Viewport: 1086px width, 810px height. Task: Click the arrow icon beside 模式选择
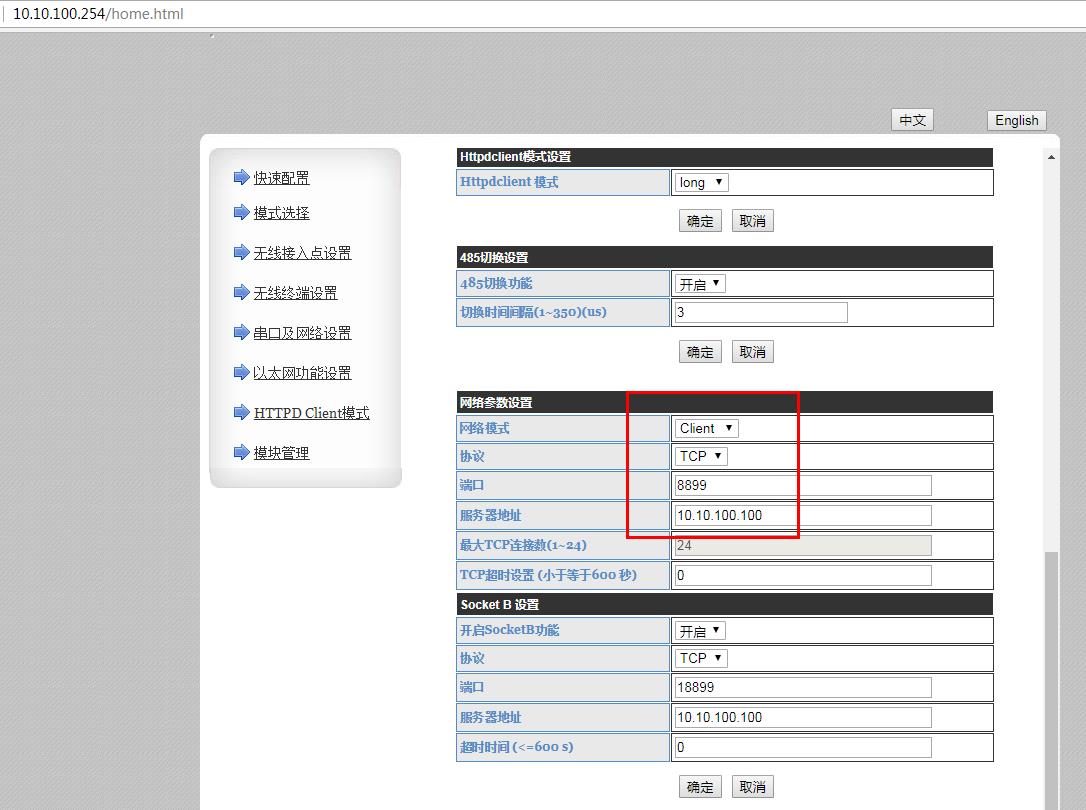click(x=241, y=213)
